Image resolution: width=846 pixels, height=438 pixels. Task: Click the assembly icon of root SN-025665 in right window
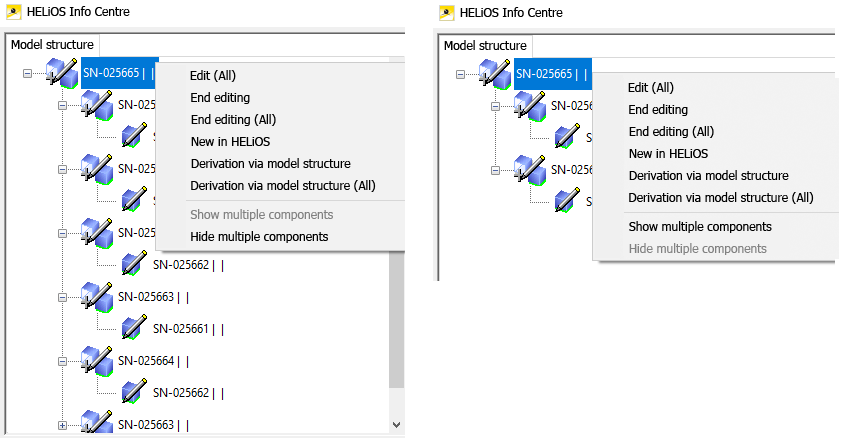coord(495,74)
